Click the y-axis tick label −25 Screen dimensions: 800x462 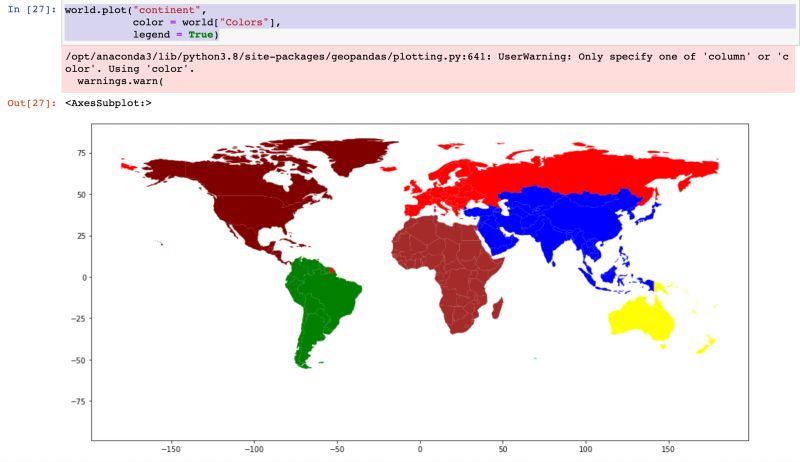click(x=79, y=319)
